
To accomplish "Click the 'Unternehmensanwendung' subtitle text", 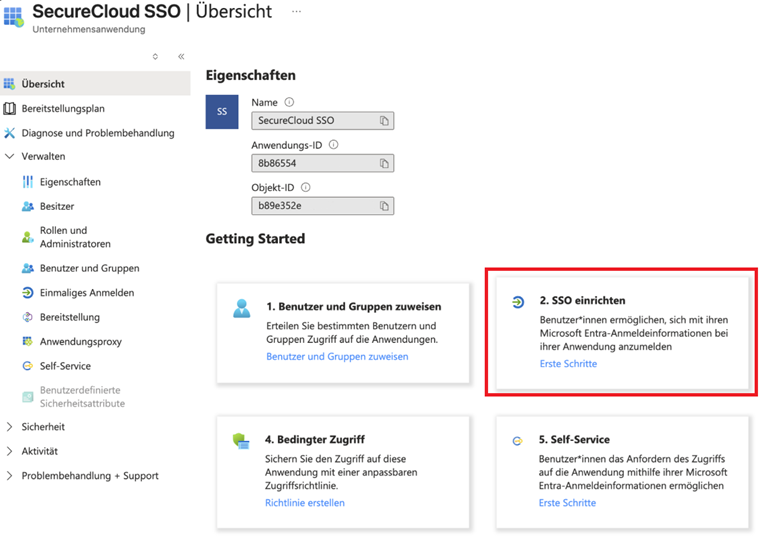I will tap(89, 30).
